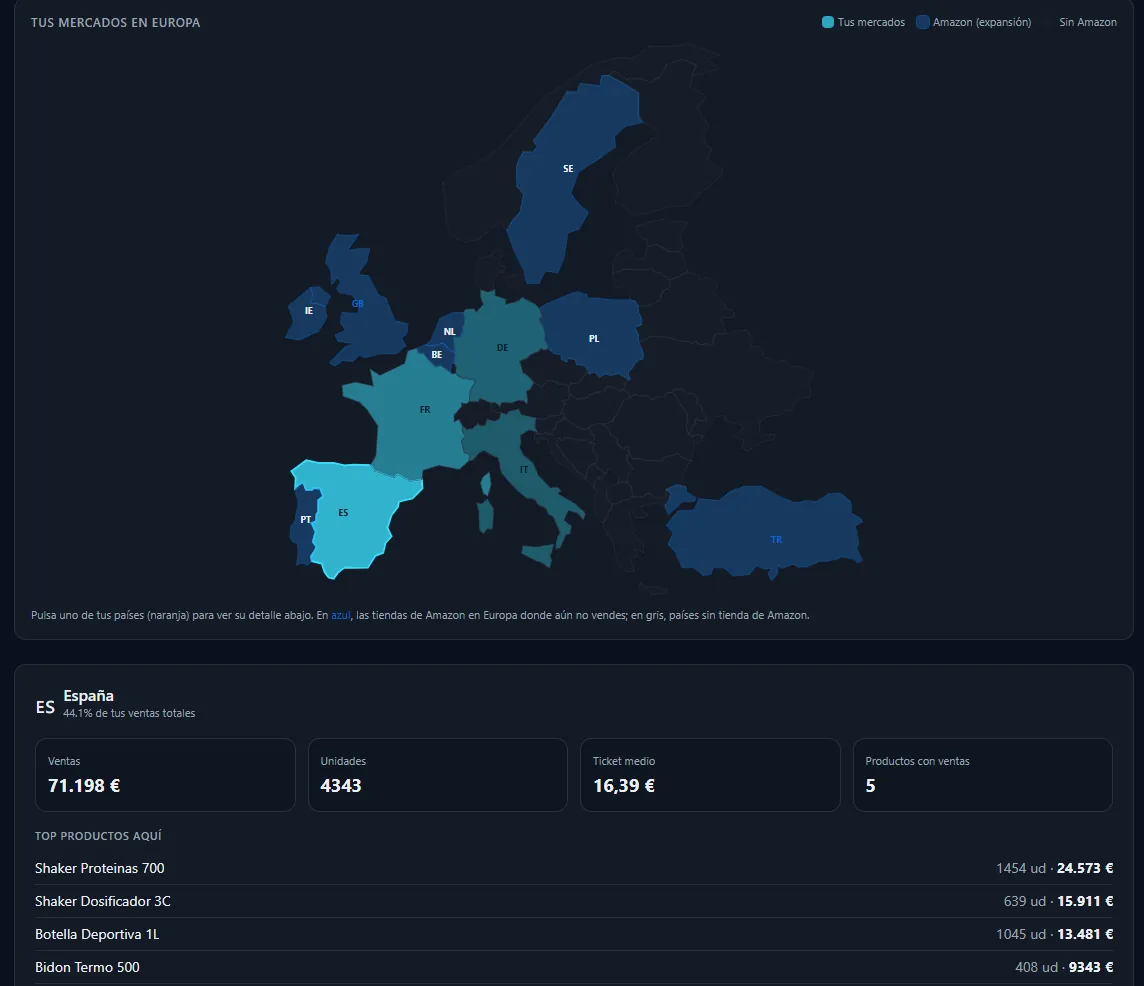1144x986 pixels.
Task: Click Turkey (TR) on the map
Action: tap(766, 536)
